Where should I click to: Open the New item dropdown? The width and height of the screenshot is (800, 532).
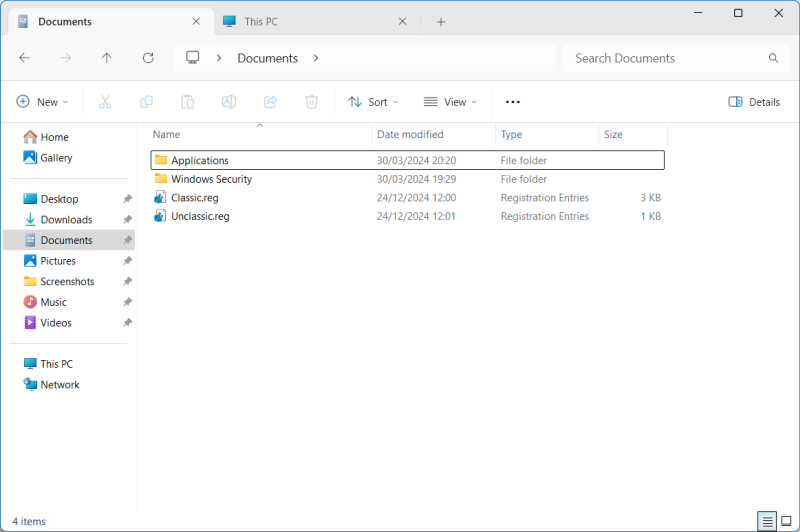(43, 102)
